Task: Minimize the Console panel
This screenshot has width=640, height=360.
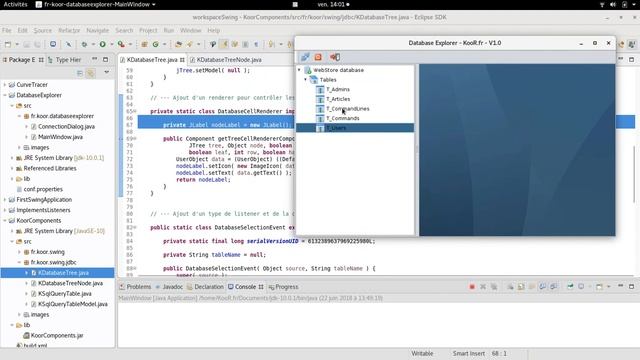Action: (x=620, y=286)
